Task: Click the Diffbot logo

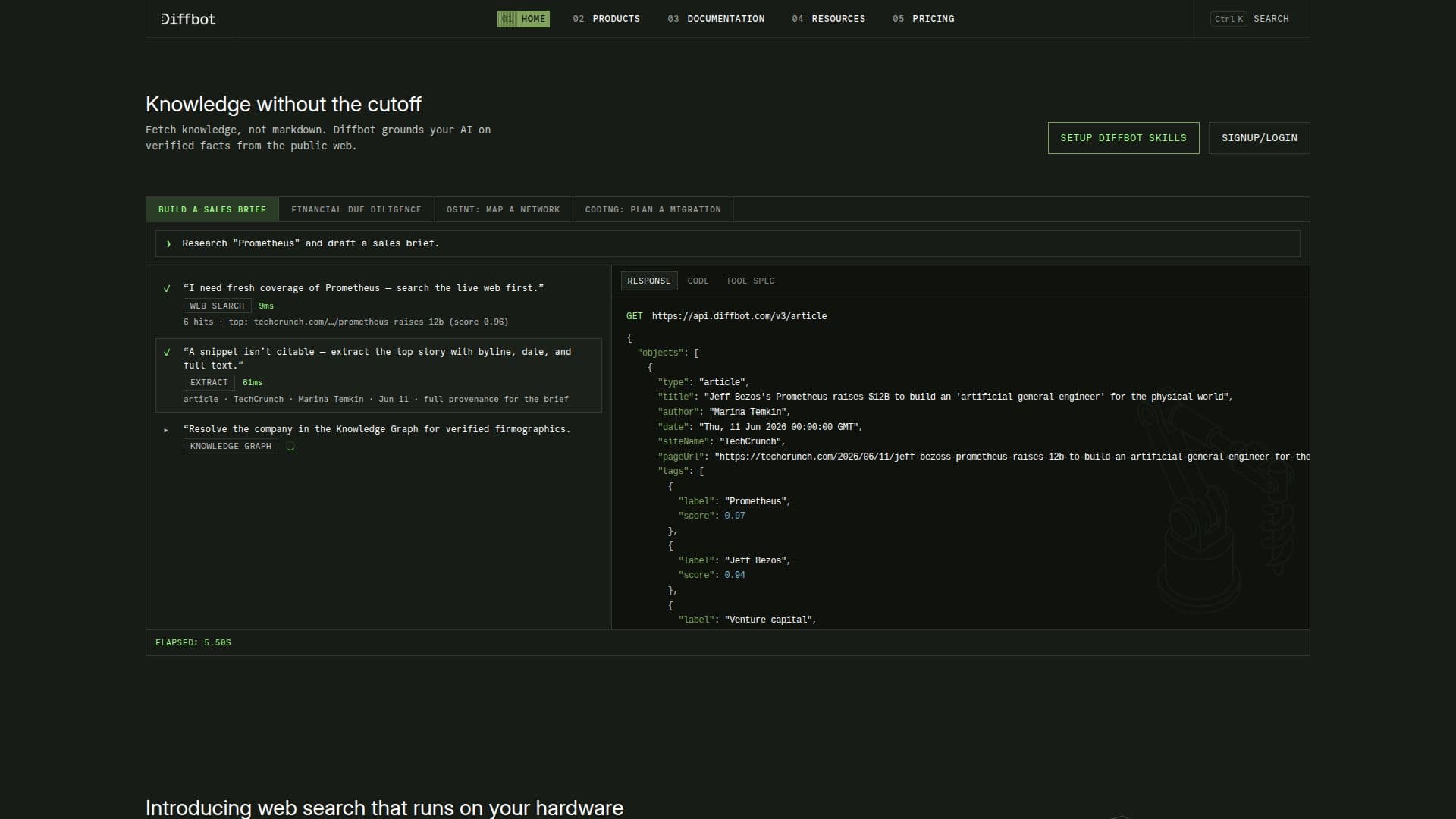Action: coord(188,19)
